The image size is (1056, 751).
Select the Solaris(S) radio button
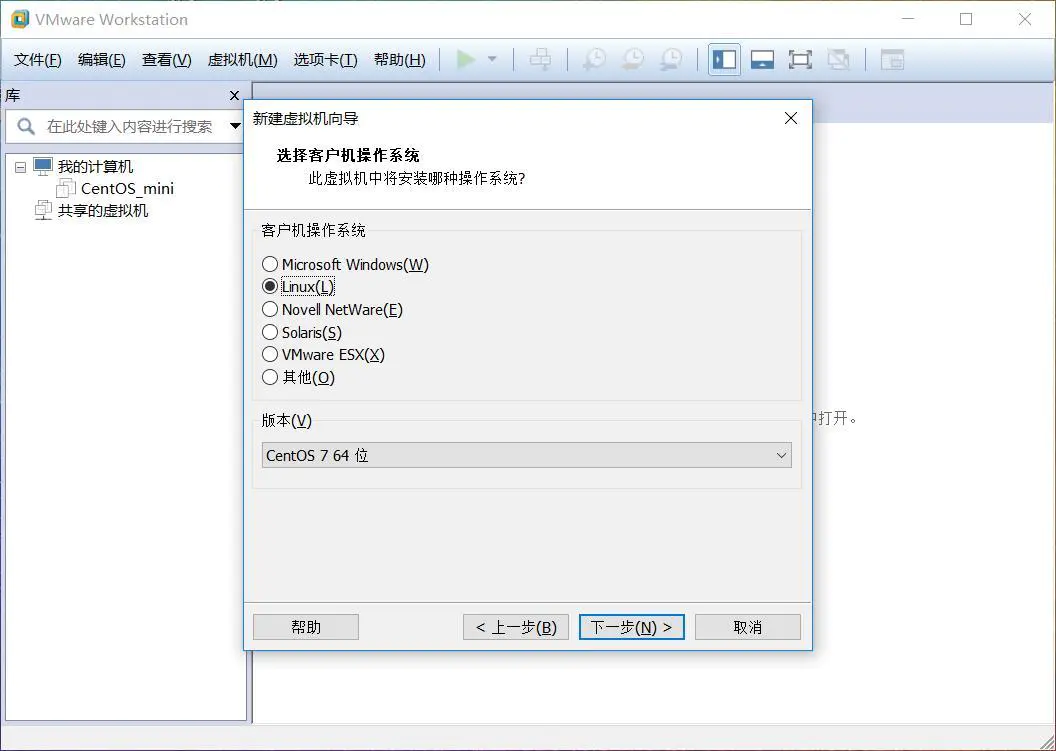pyautogui.click(x=269, y=332)
